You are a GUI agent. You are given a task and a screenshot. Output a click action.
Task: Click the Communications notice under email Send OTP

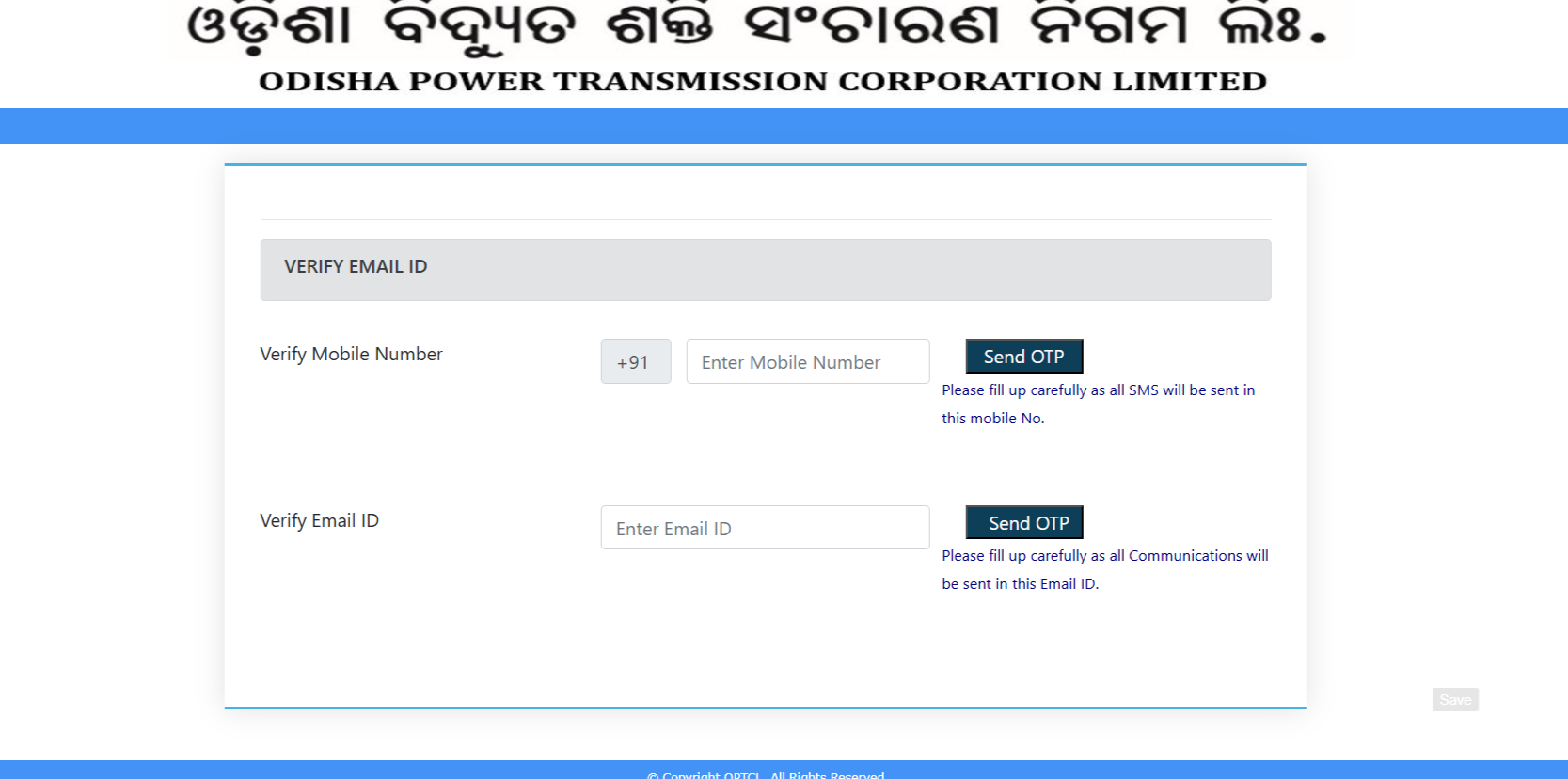1104,569
